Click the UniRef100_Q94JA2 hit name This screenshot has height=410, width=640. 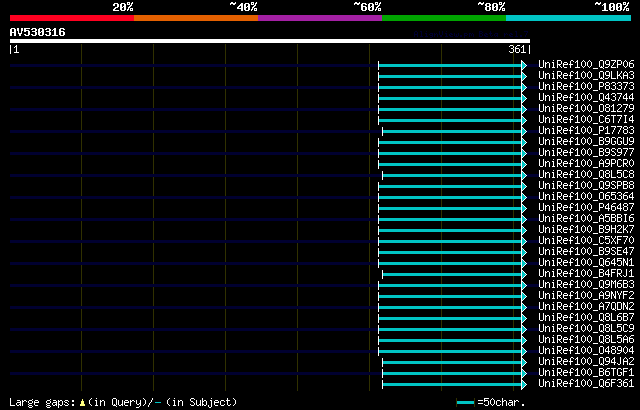586,362
